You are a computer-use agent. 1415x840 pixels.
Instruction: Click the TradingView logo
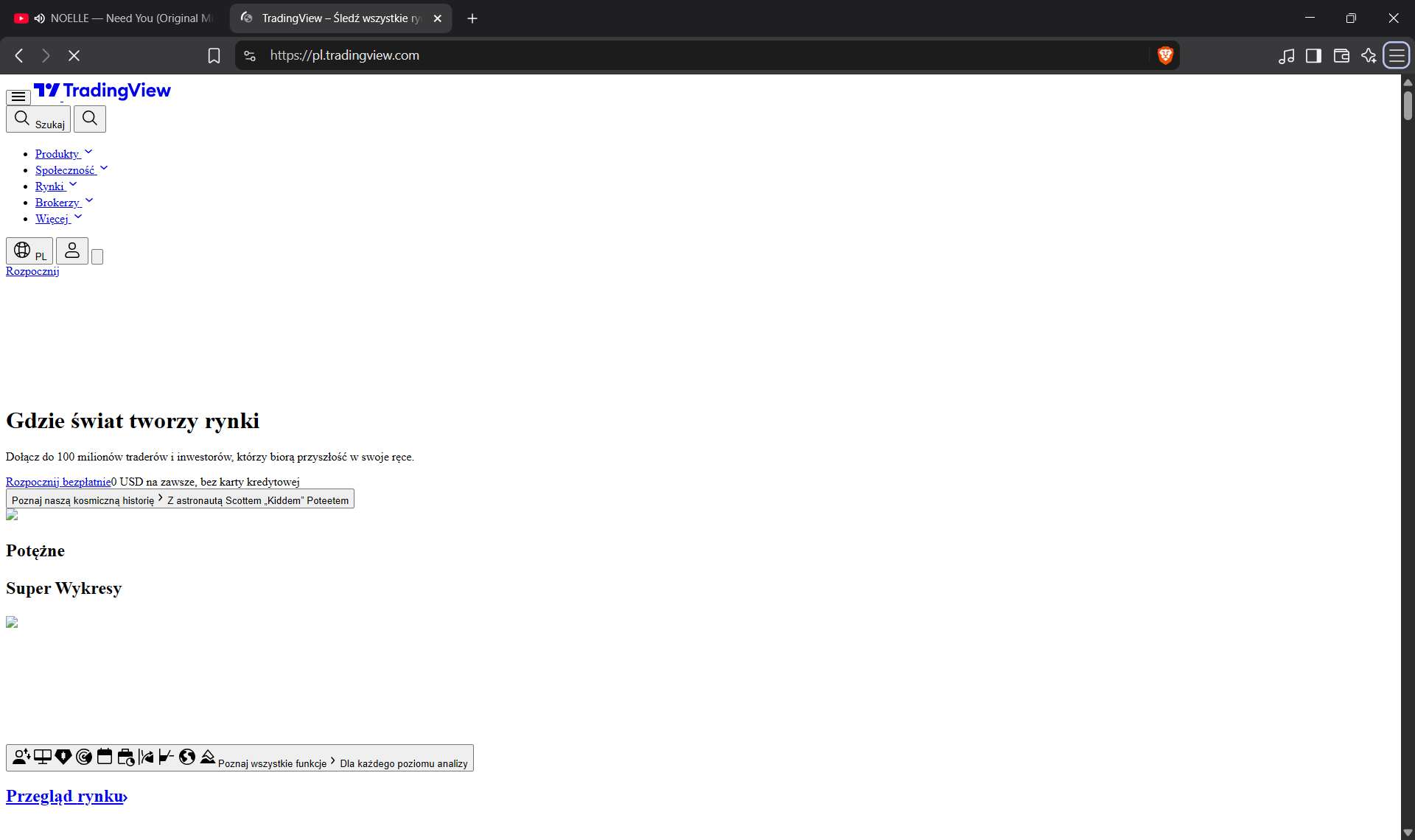(x=102, y=91)
